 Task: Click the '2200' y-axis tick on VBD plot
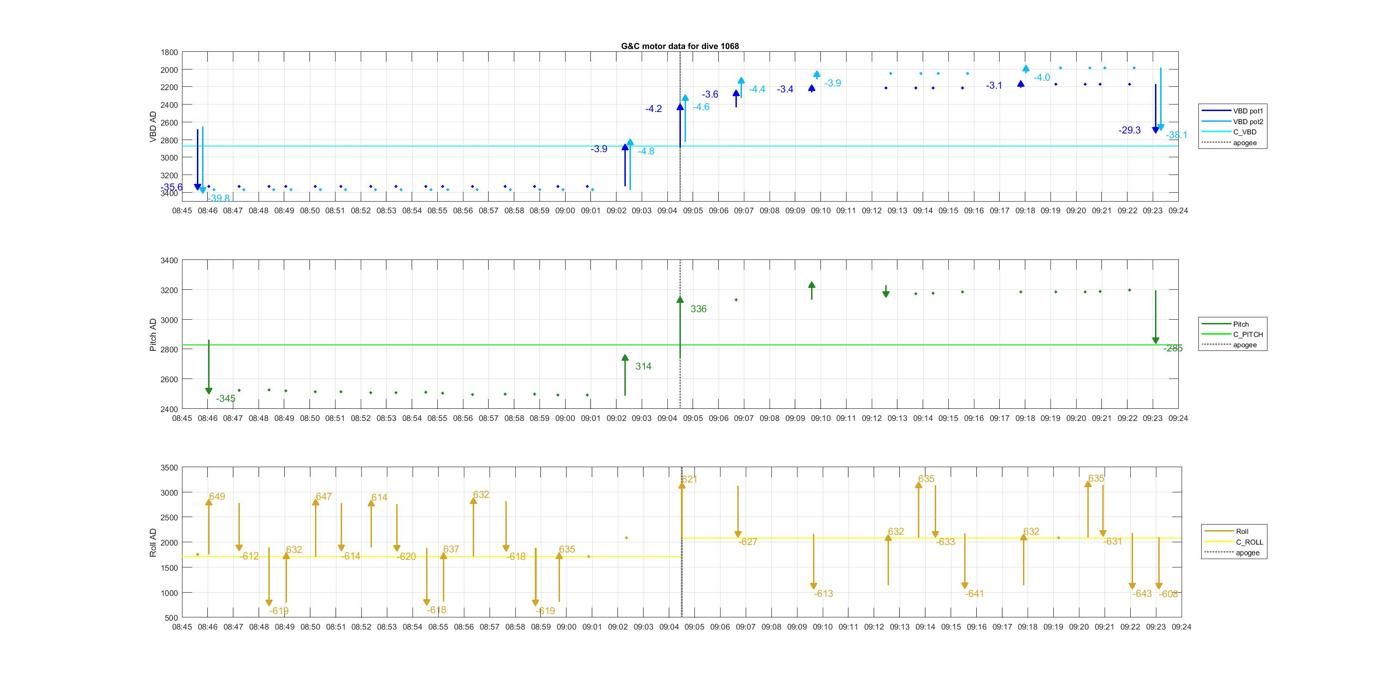pyautogui.click(x=169, y=87)
